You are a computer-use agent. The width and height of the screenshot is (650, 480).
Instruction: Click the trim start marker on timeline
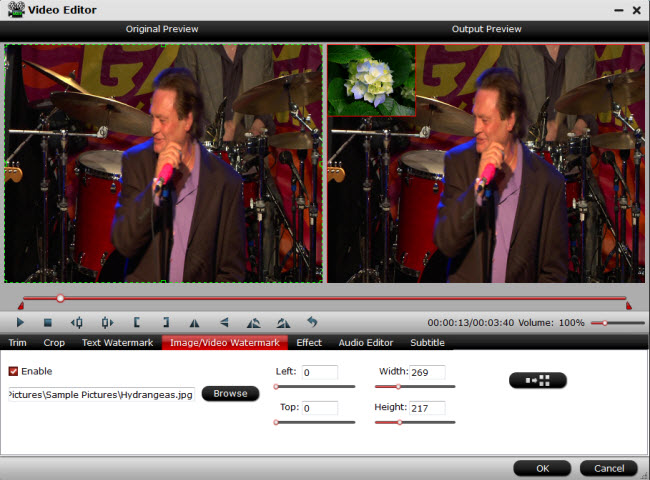pyautogui.click(x=21, y=306)
